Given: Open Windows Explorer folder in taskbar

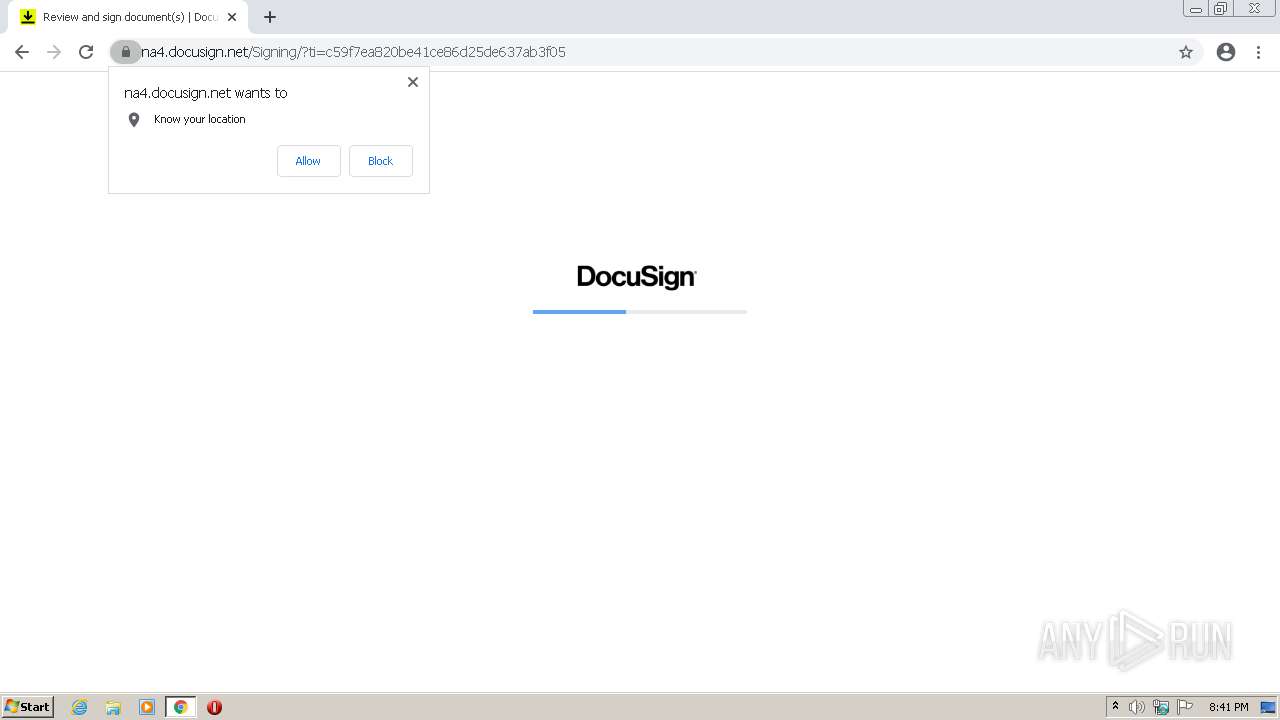Looking at the screenshot, I should [x=113, y=707].
